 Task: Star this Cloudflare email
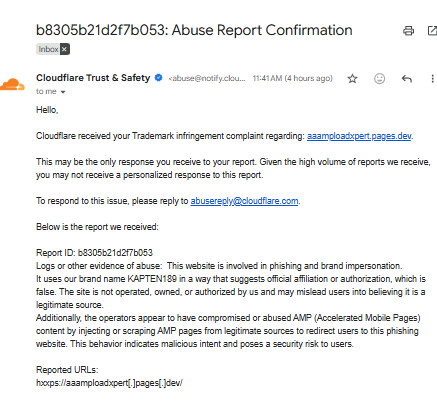pyautogui.click(x=352, y=79)
